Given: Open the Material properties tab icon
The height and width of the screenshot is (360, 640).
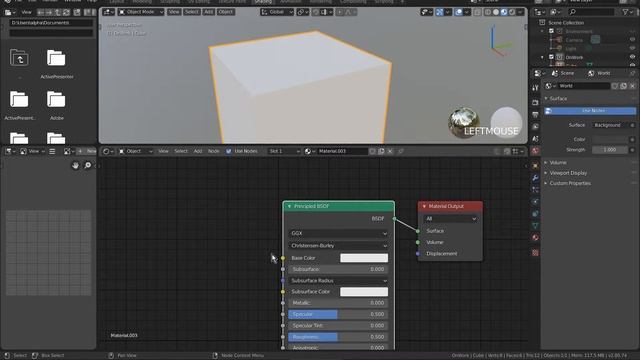Looking at the screenshot, I should coord(535,238).
